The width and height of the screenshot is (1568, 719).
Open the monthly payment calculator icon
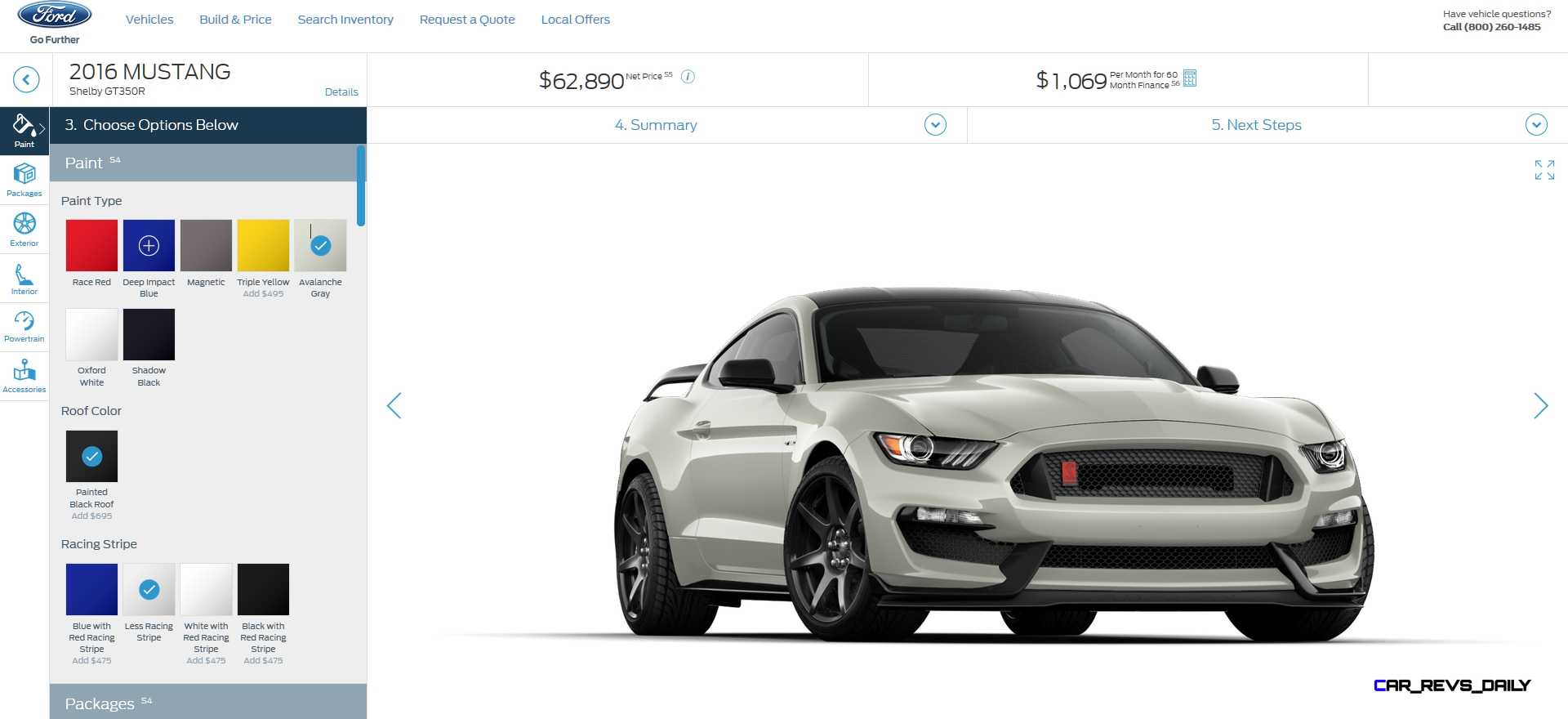pos(1190,78)
